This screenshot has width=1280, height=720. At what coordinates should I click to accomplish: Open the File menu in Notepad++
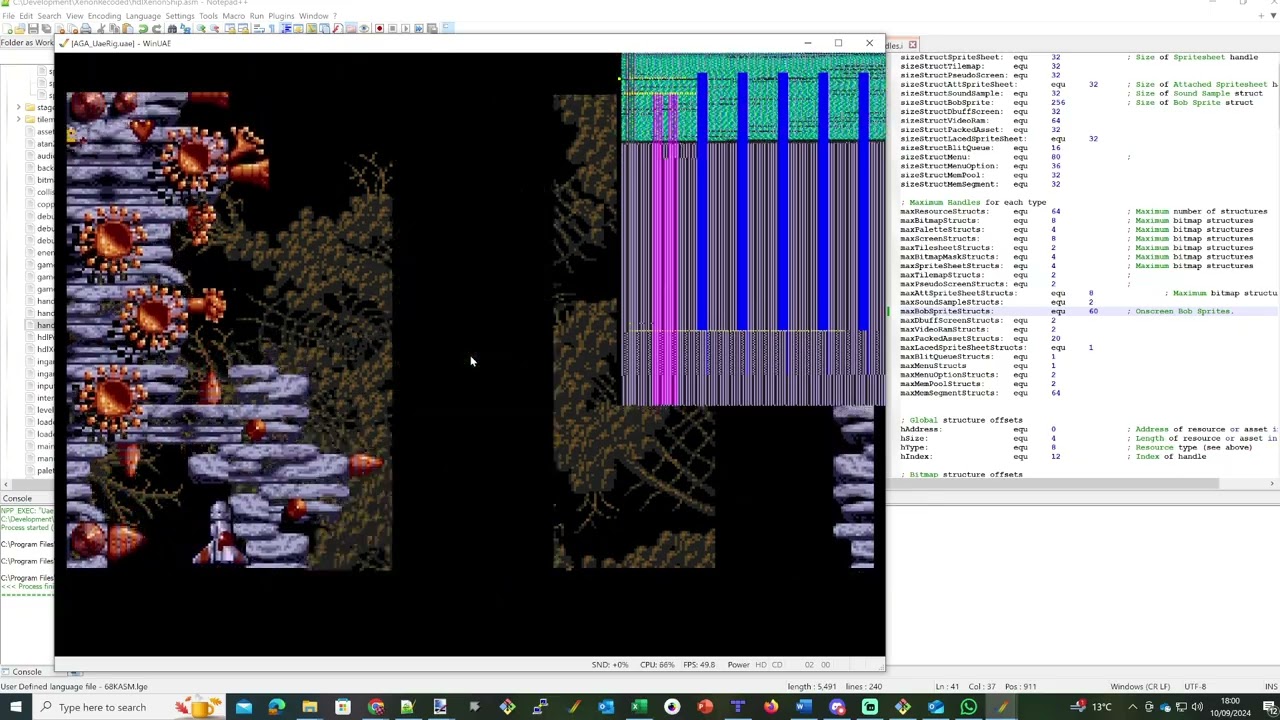(x=8, y=16)
